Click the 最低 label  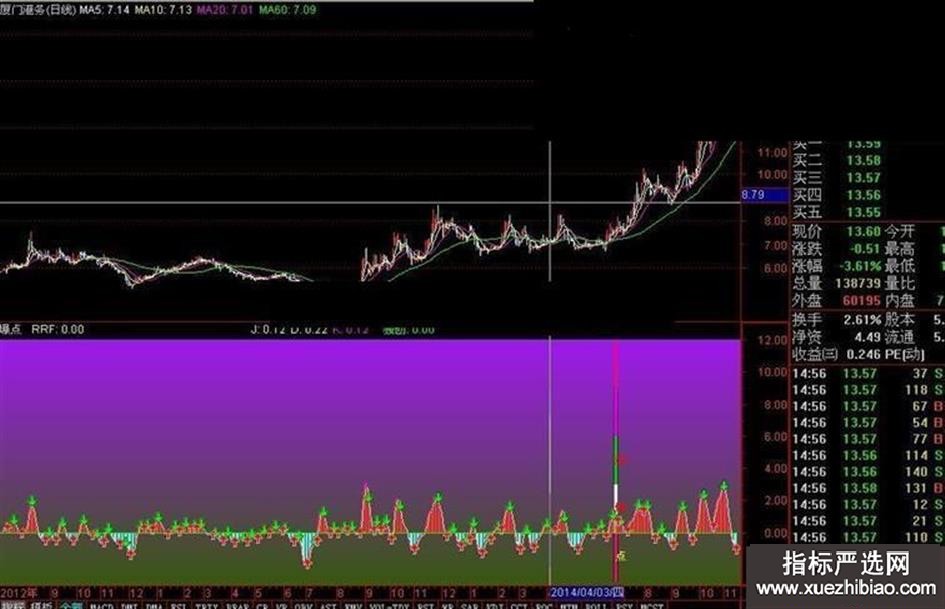900,266
